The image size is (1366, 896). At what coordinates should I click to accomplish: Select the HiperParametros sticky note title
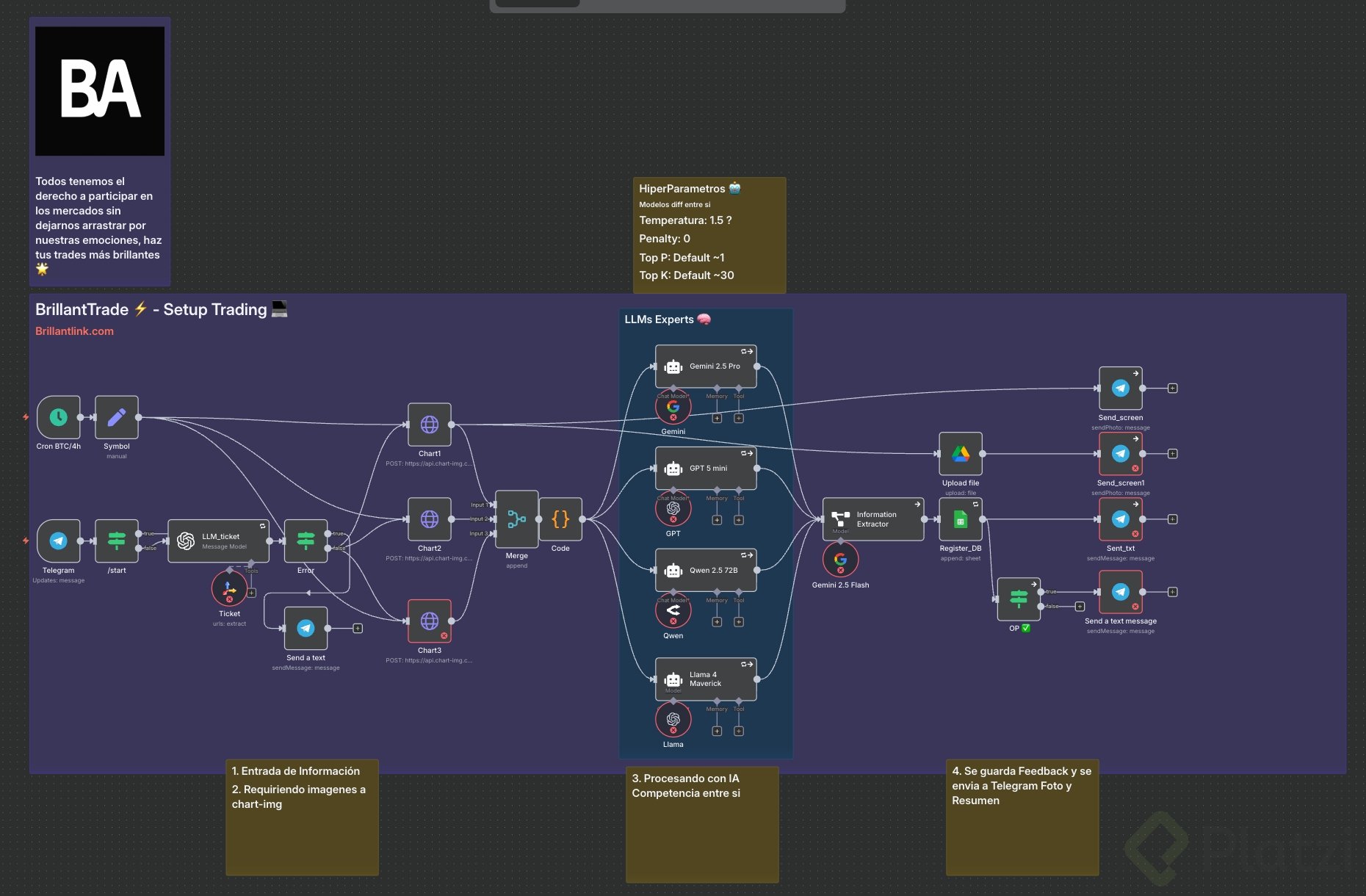tap(690, 189)
